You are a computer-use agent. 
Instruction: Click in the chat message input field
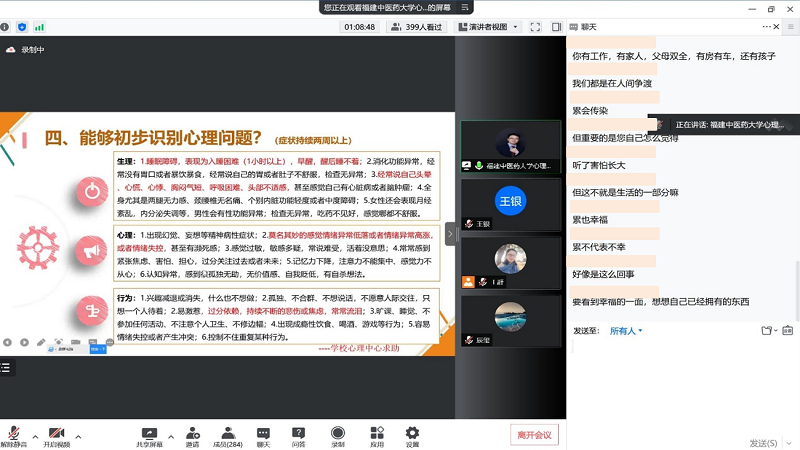pyautogui.click(x=683, y=387)
